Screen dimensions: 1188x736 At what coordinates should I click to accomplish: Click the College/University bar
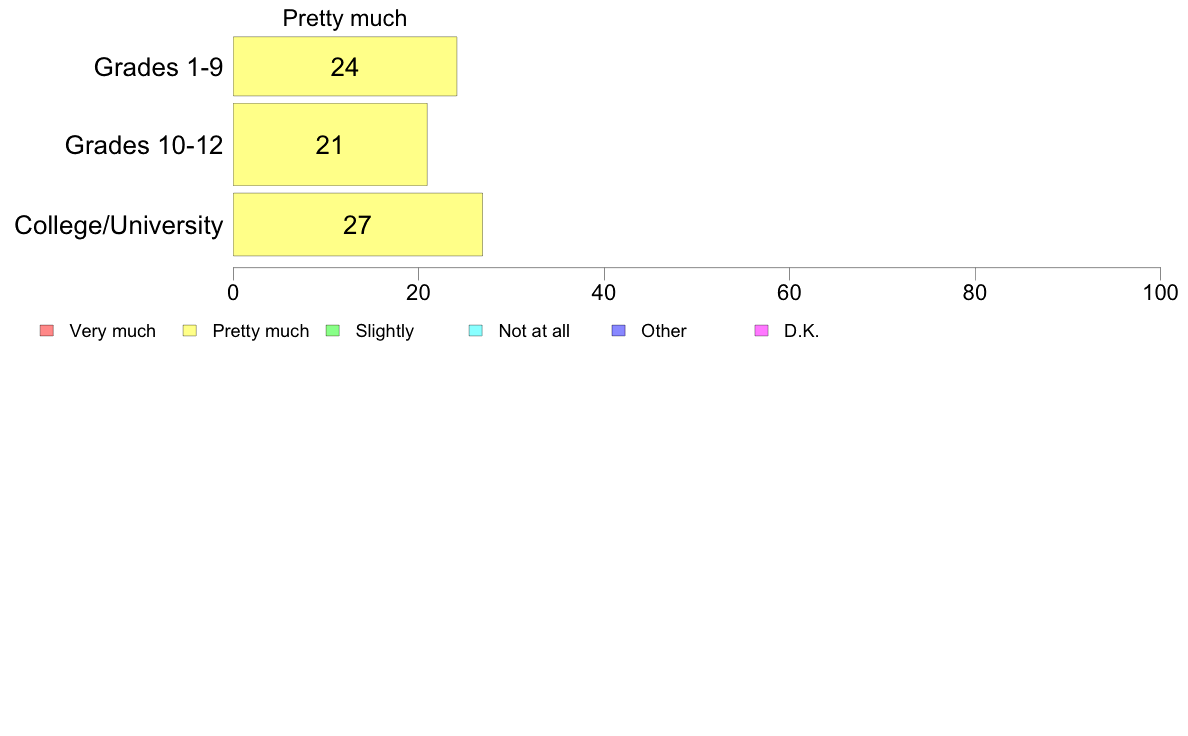(x=358, y=225)
